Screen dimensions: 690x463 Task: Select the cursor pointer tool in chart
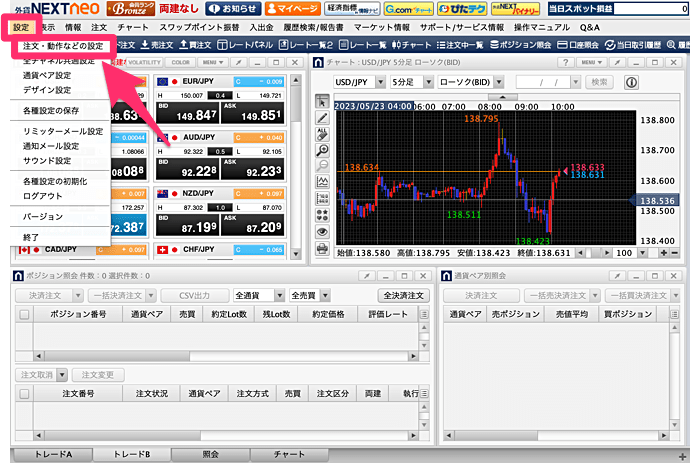tap(322, 102)
